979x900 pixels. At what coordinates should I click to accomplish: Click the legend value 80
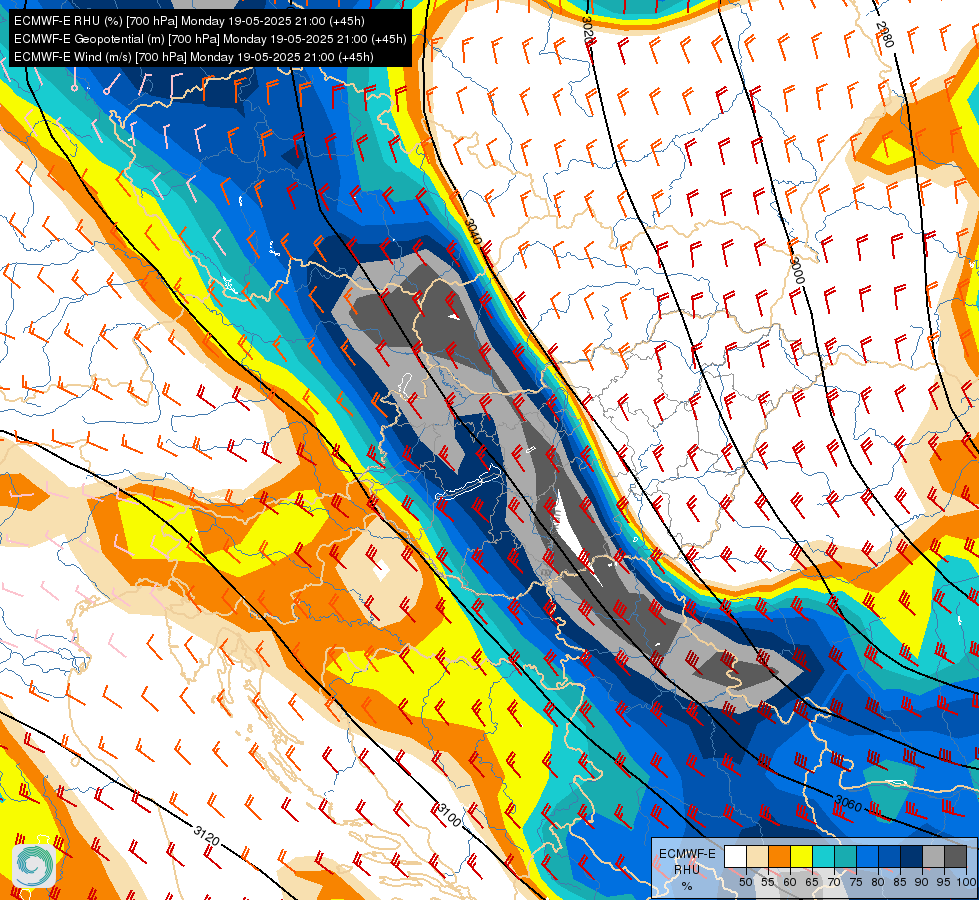click(878, 882)
